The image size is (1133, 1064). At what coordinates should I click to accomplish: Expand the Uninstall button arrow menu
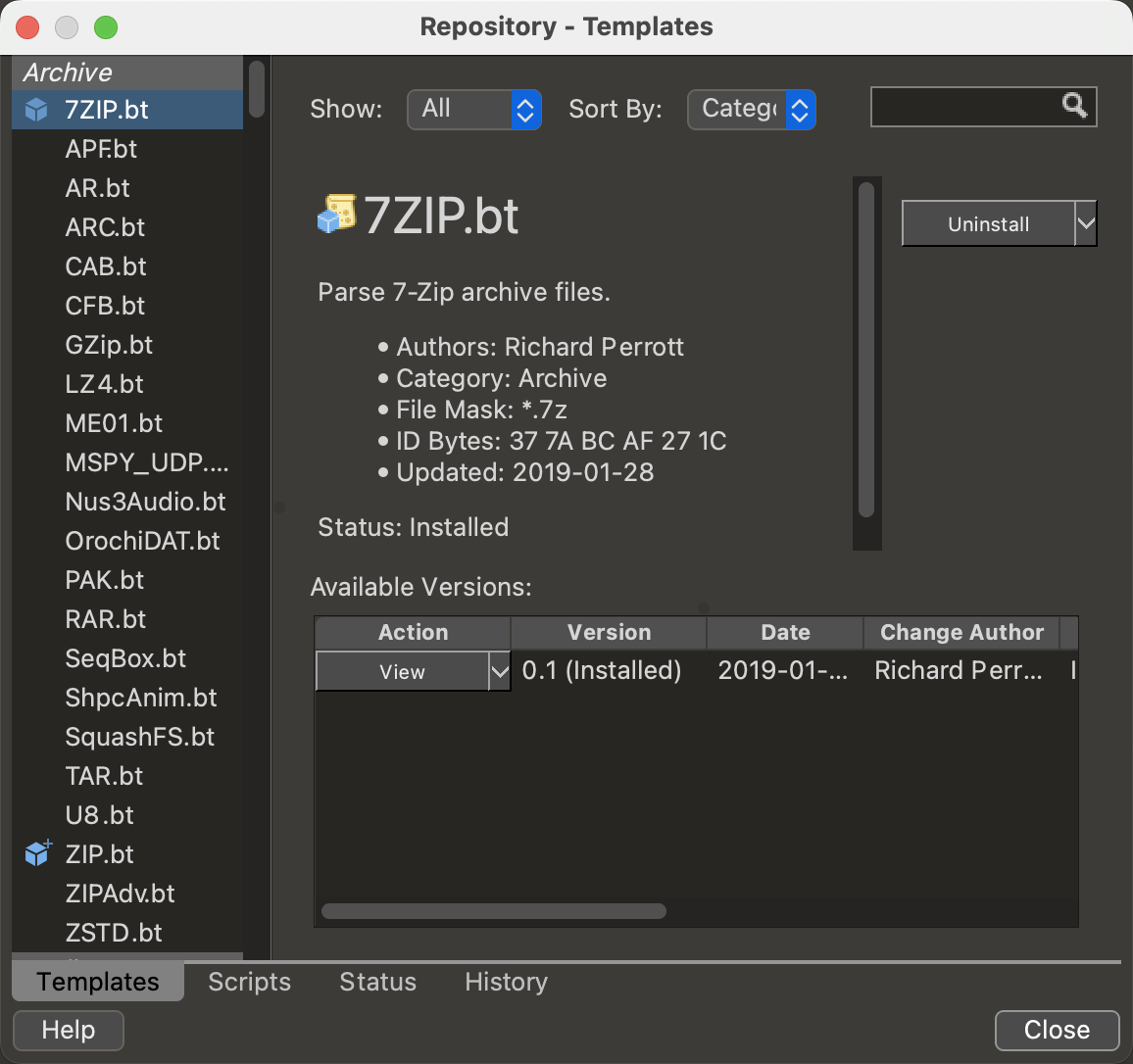coord(1085,224)
